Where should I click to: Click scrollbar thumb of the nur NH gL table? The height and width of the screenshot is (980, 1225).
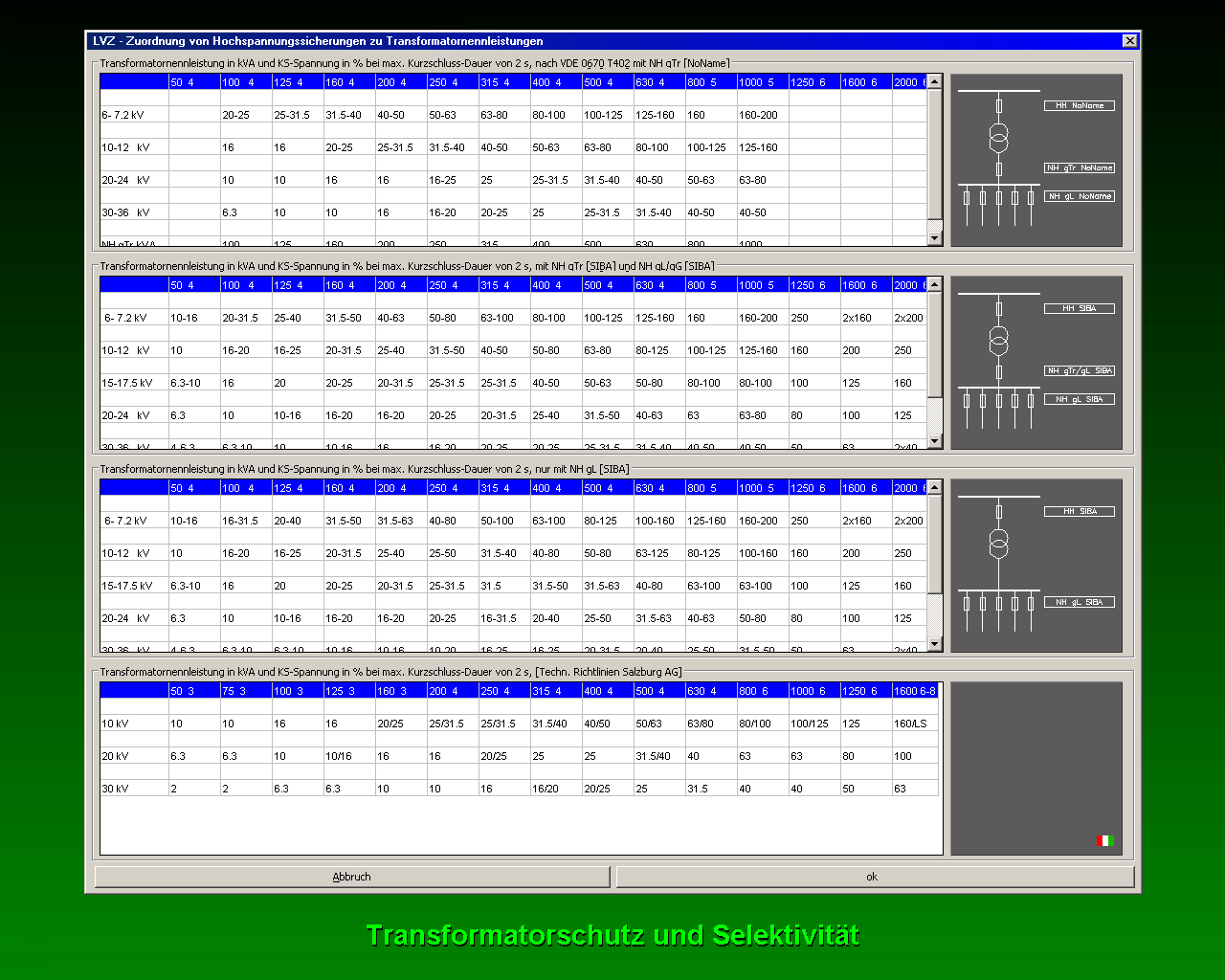[x=935, y=545]
